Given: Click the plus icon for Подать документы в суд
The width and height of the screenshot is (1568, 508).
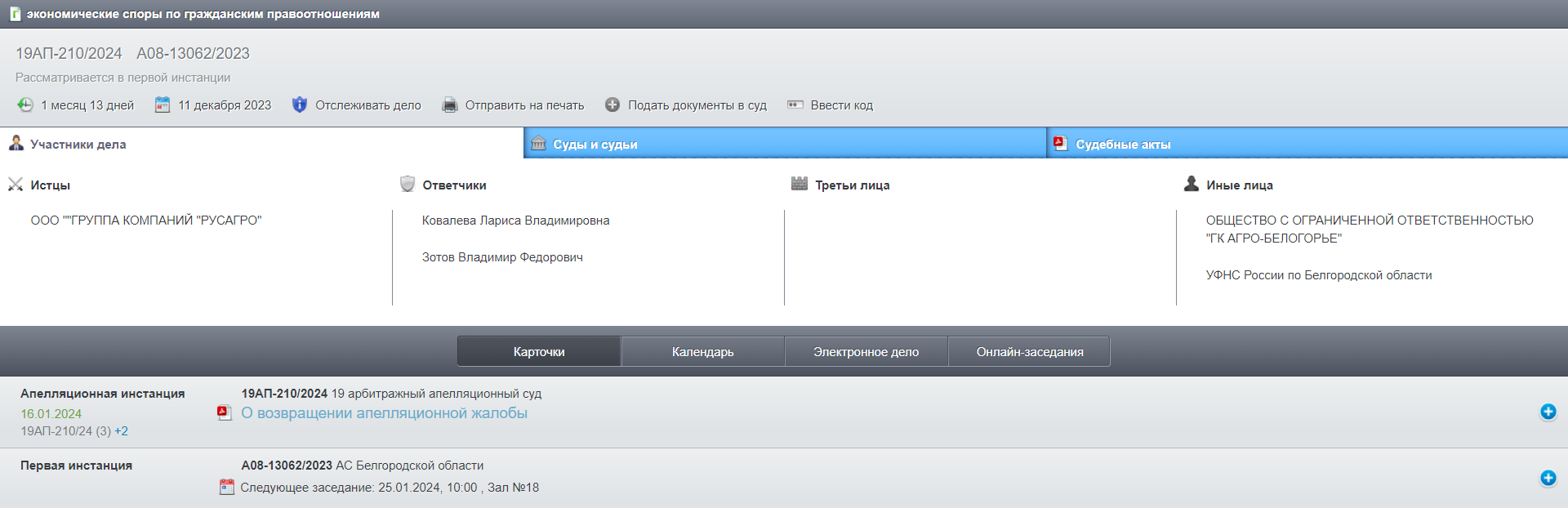Looking at the screenshot, I should (x=612, y=105).
